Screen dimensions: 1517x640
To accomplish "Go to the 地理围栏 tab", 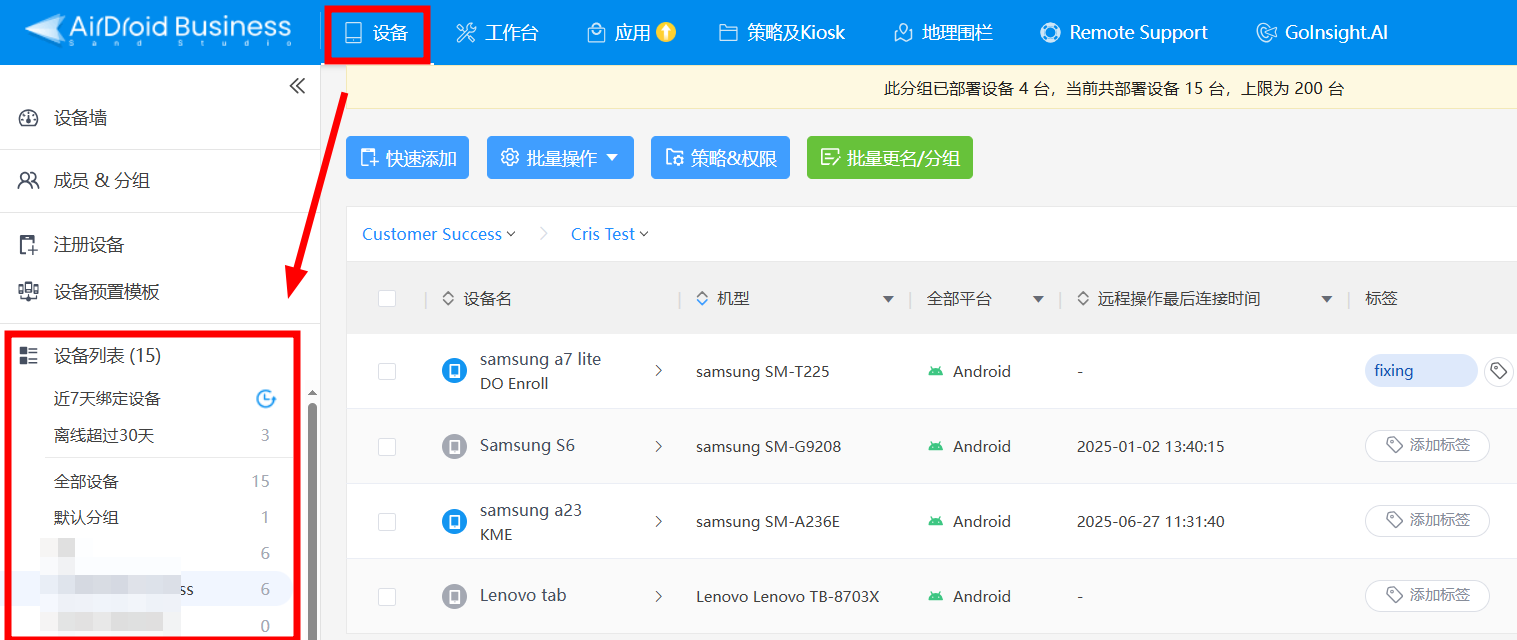I will [943, 33].
